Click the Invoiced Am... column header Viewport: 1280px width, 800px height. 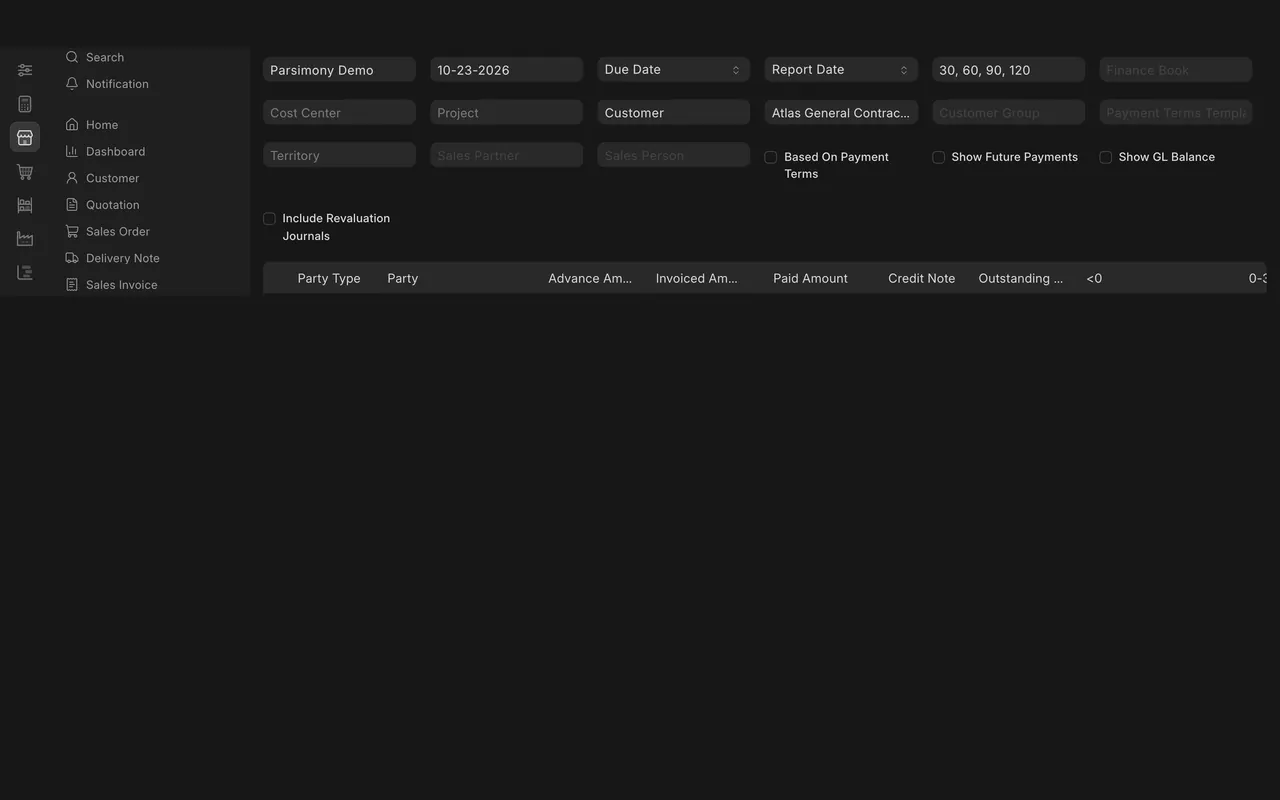click(696, 278)
